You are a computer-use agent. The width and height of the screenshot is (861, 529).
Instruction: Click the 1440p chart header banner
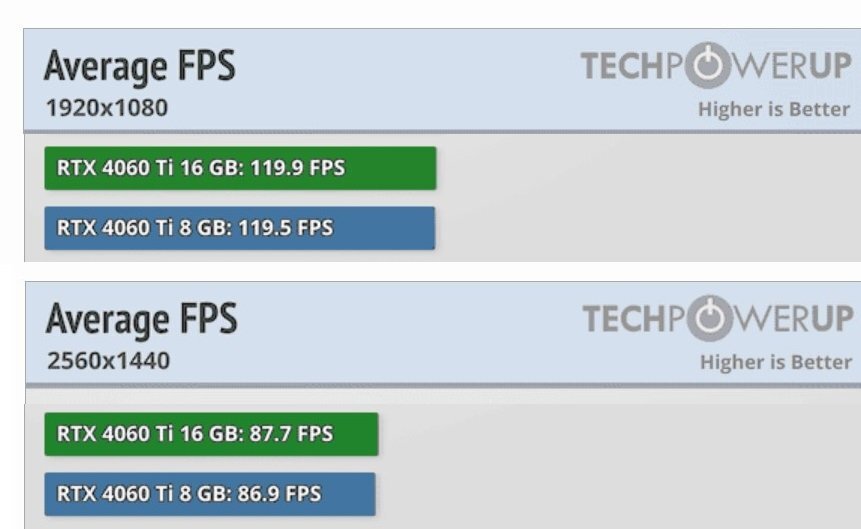pos(443,333)
